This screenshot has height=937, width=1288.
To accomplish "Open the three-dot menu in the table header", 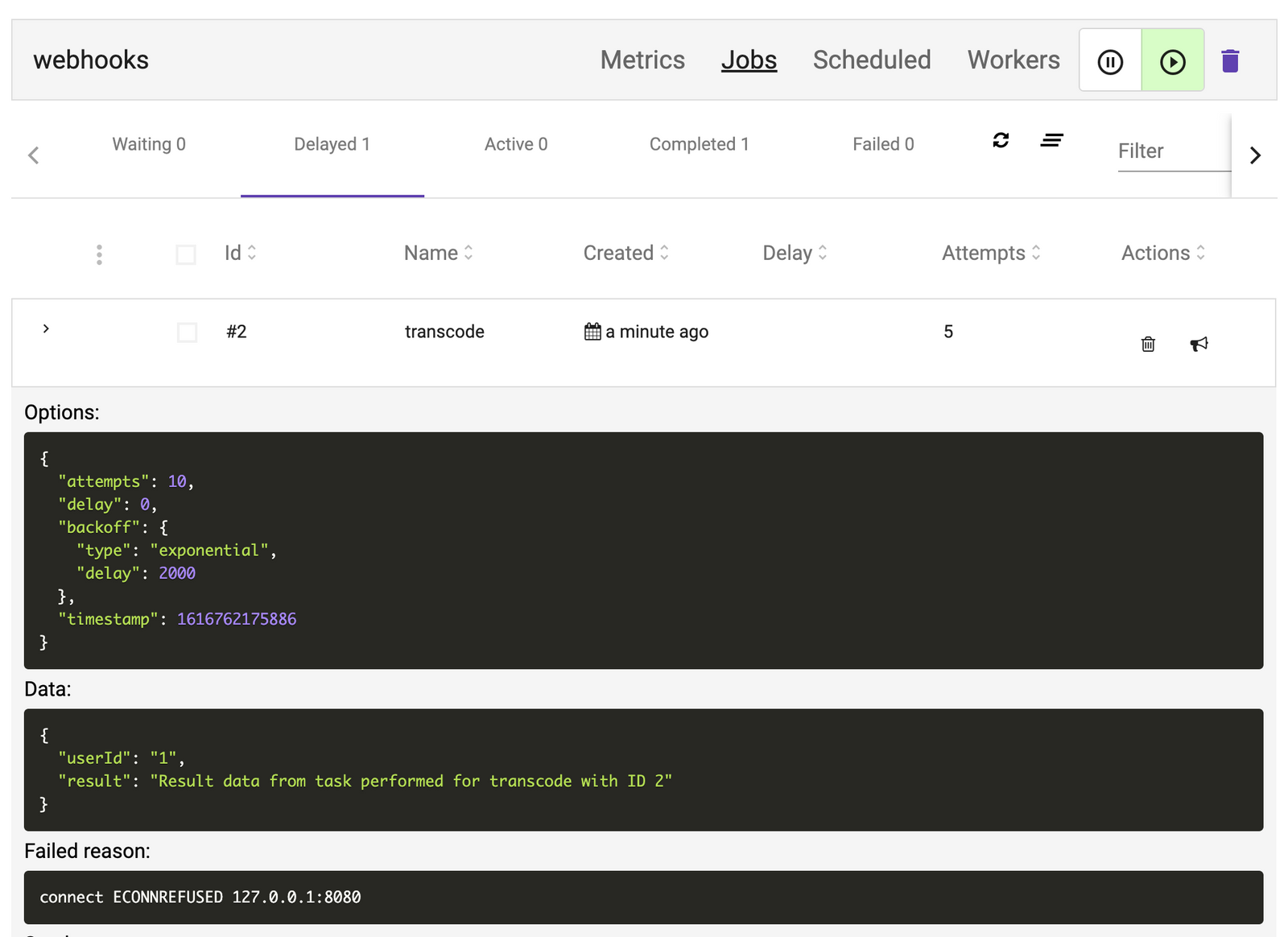I will (99, 254).
